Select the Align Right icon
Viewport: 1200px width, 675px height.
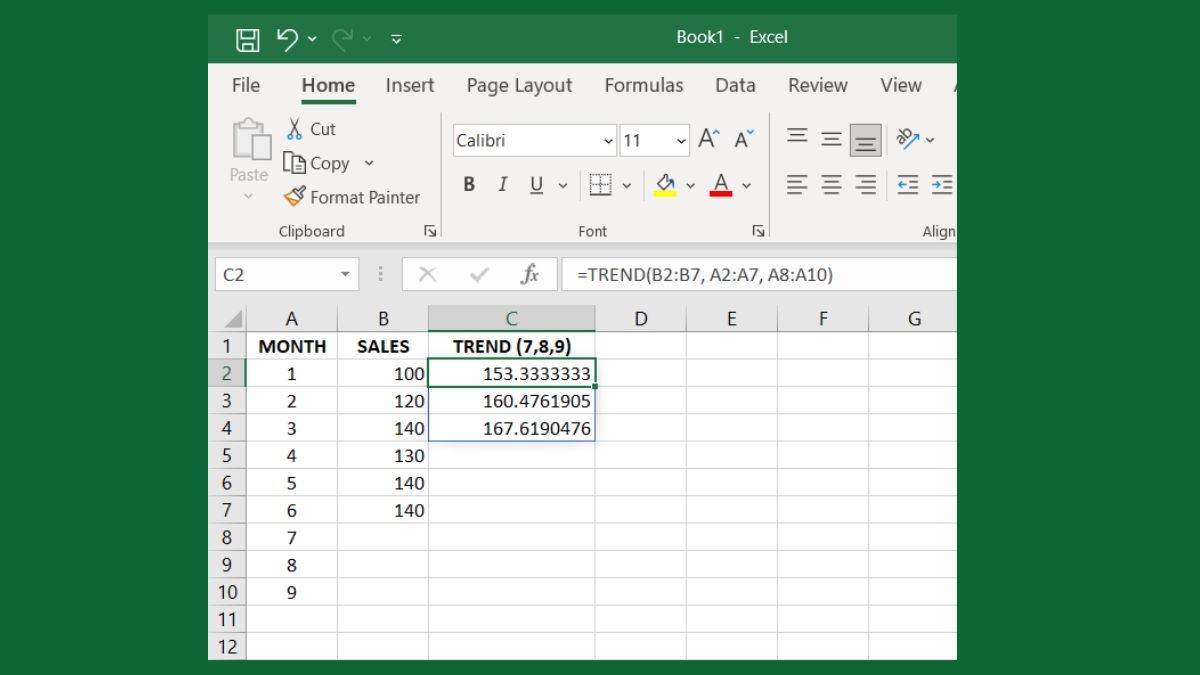(865, 184)
